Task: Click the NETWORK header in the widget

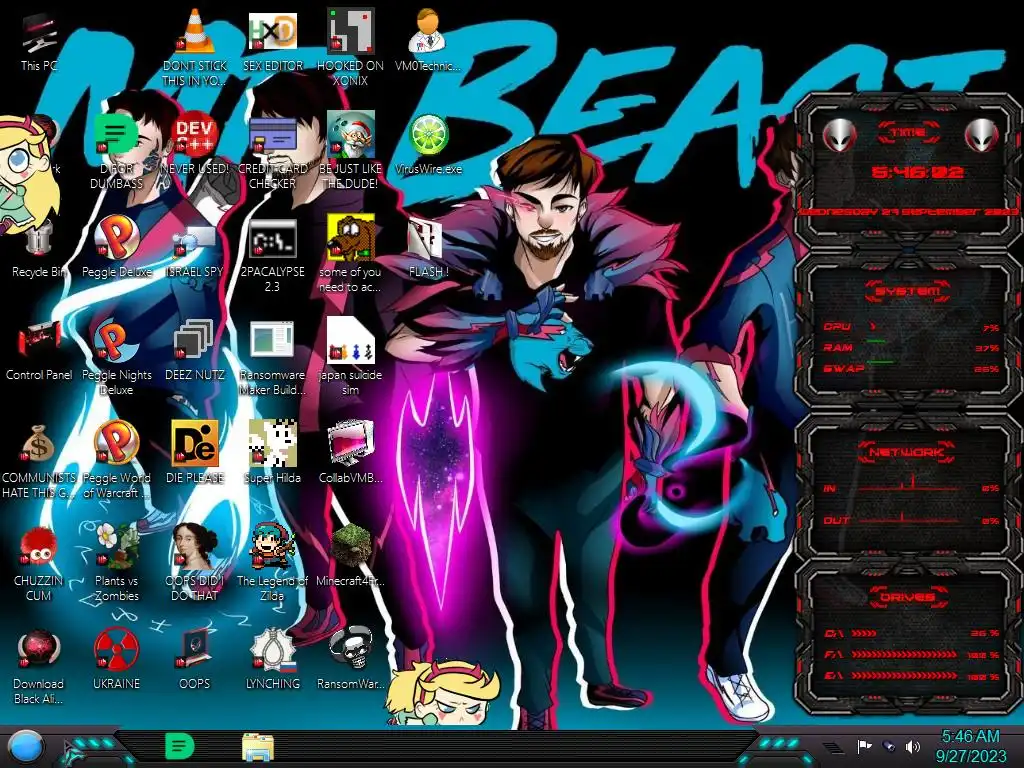Action: (x=908, y=452)
